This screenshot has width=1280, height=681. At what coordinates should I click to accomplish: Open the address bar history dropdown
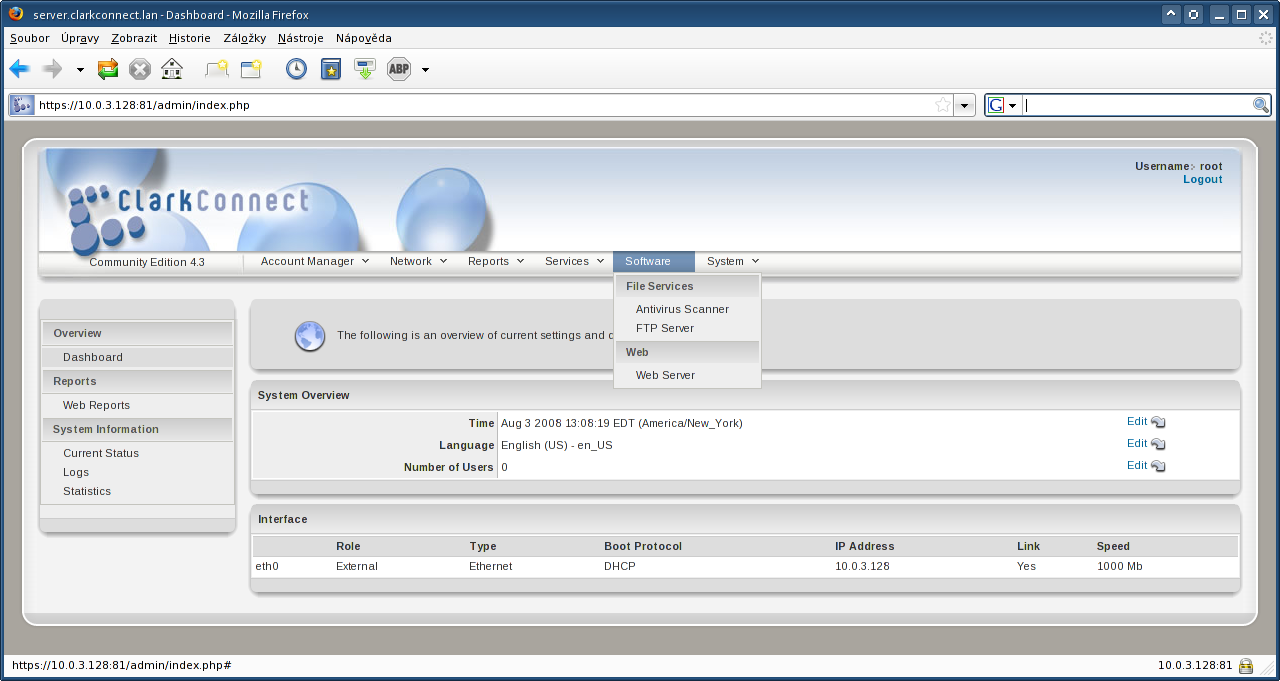click(x=965, y=105)
